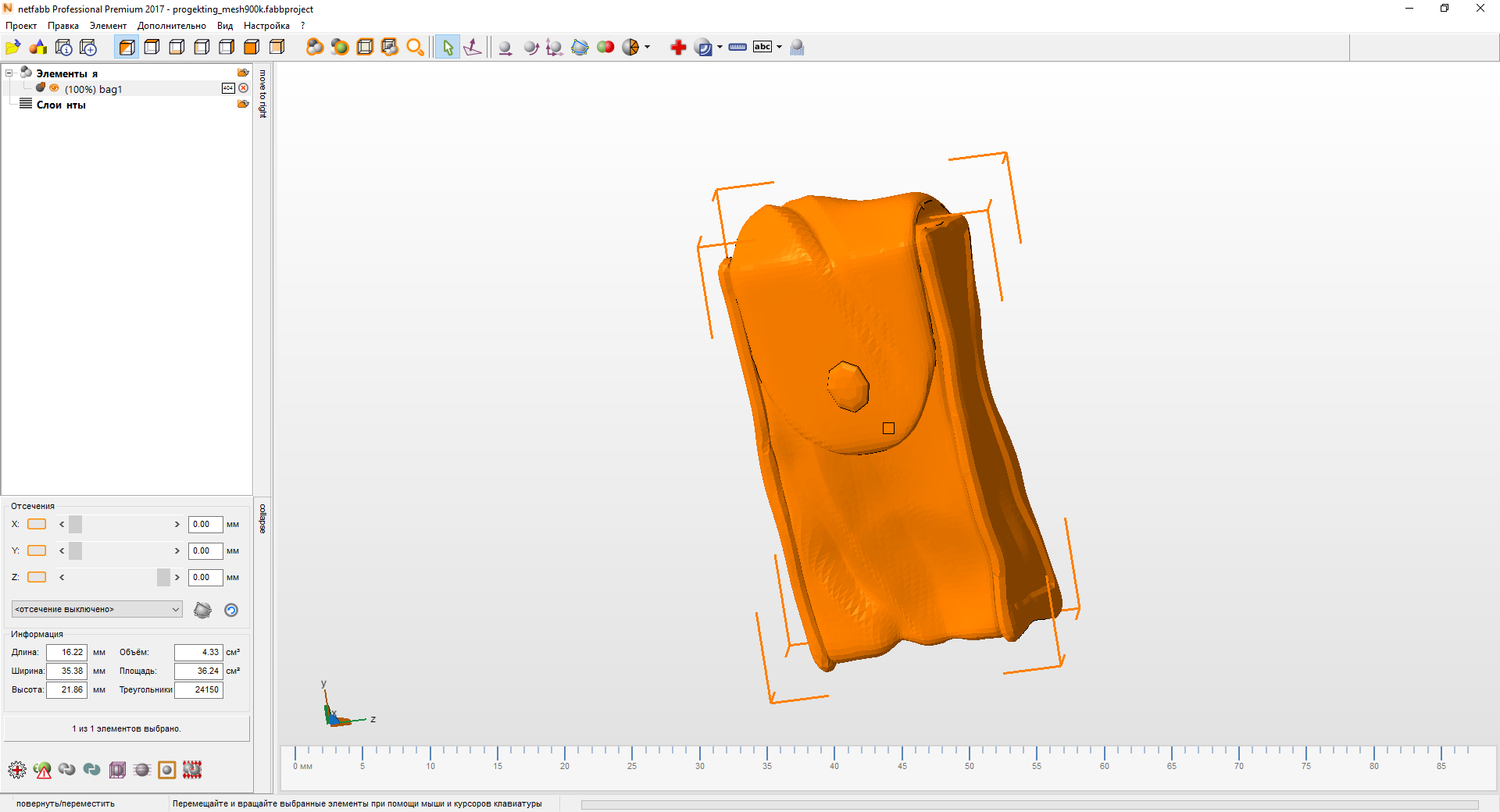The image size is (1500, 812).
Task: Click the warning triangle analysis icon
Action: tap(42, 771)
